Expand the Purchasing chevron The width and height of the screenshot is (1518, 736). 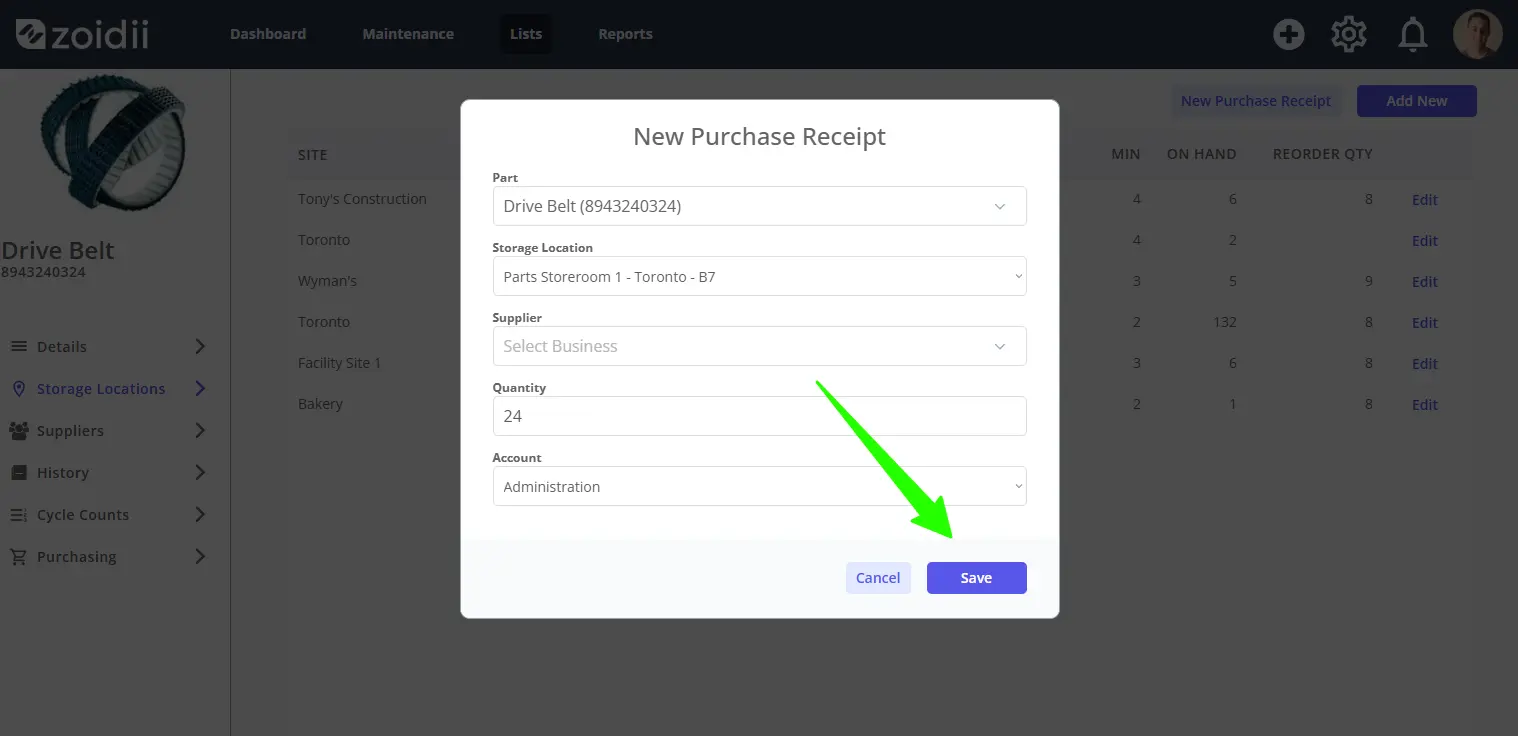(x=200, y=556)
